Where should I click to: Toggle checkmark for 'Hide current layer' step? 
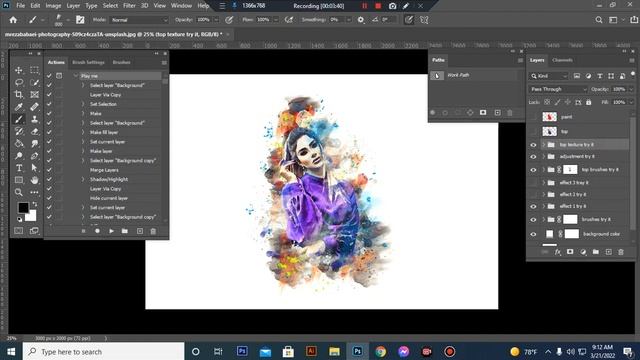coord(49,198)
